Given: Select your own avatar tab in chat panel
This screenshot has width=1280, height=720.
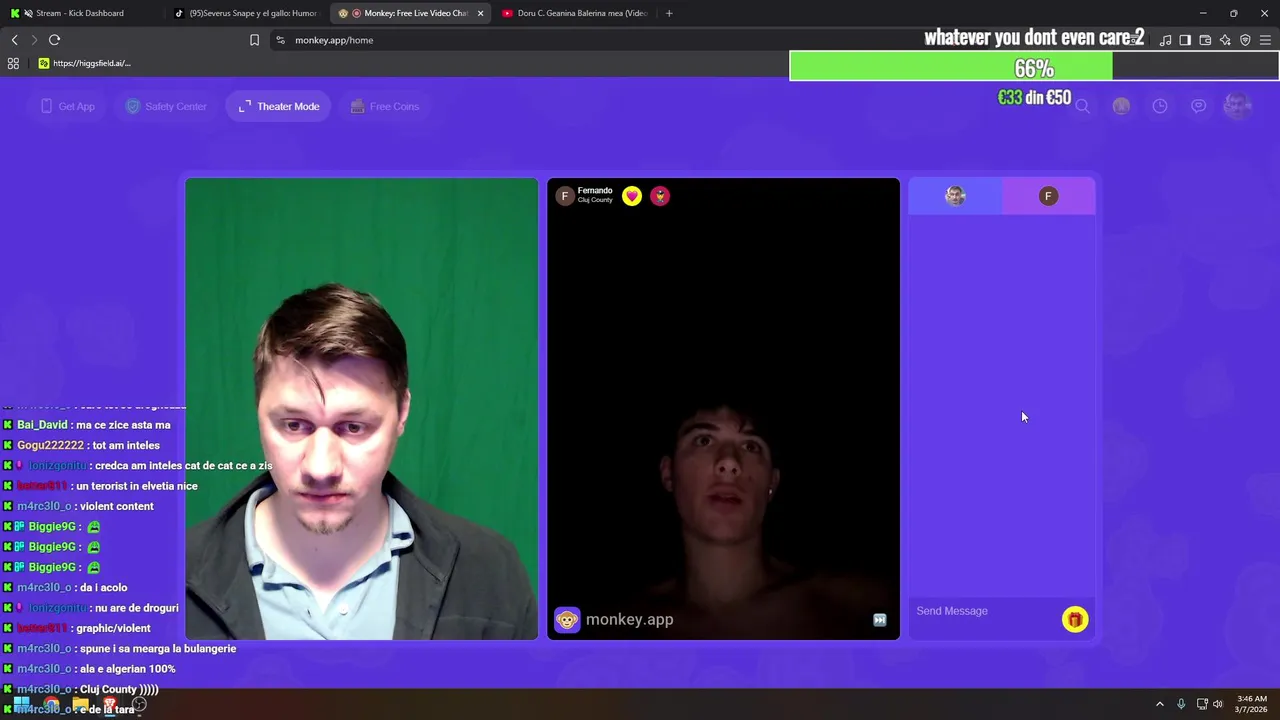Looking at the screenshot, I should point(955,196).
